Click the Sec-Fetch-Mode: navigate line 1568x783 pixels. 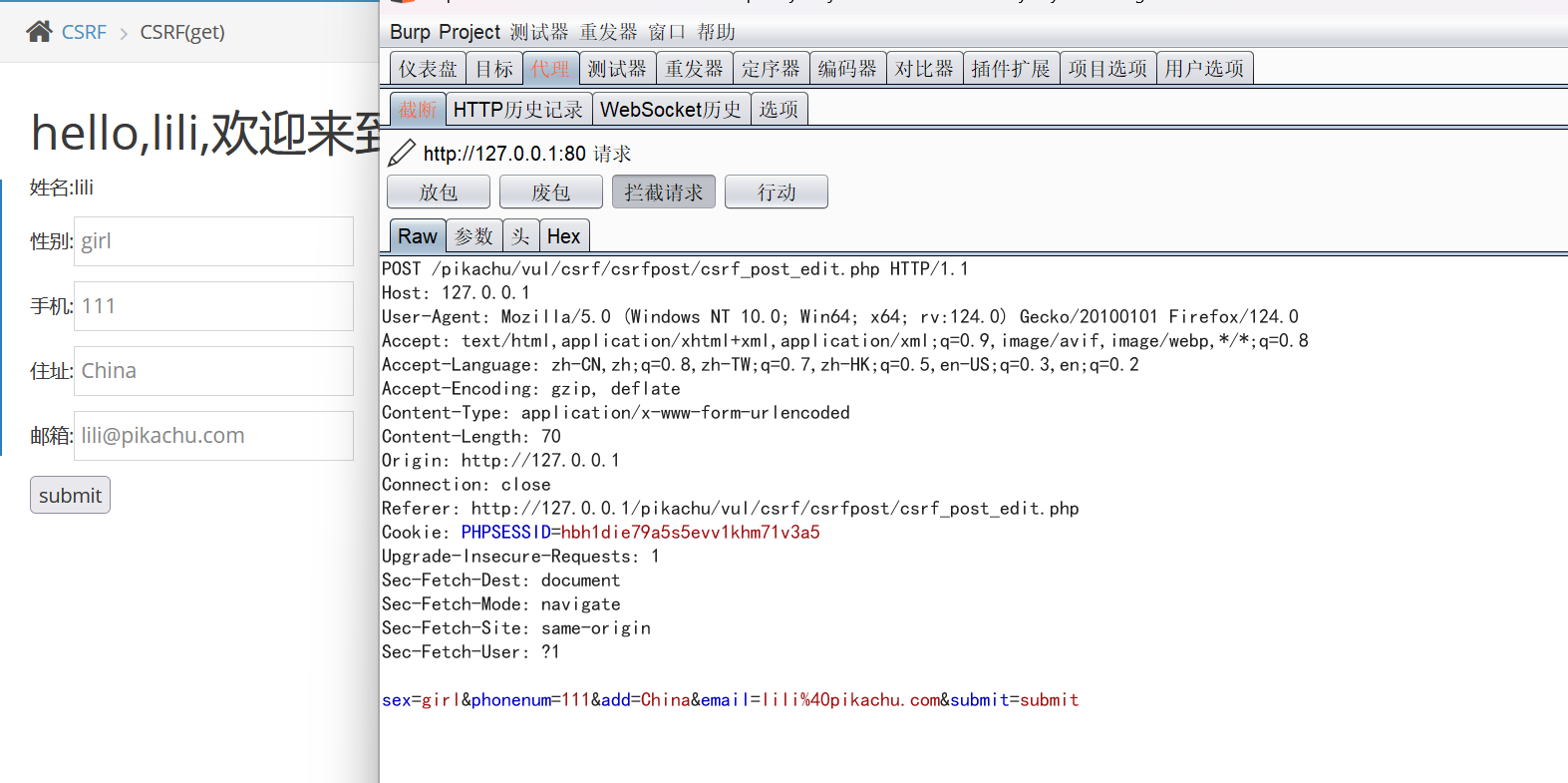point(501,604)
